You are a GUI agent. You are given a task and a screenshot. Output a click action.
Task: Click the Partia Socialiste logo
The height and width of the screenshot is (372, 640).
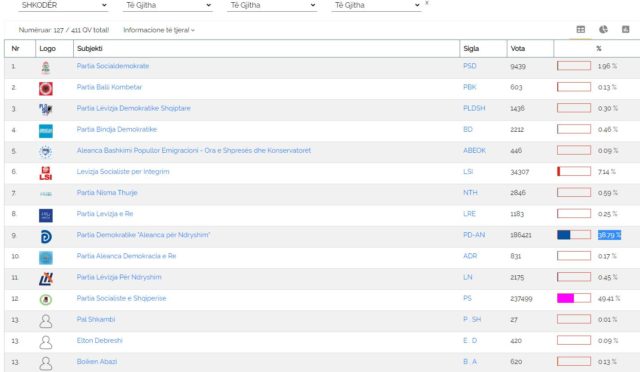tap(46, 300)
